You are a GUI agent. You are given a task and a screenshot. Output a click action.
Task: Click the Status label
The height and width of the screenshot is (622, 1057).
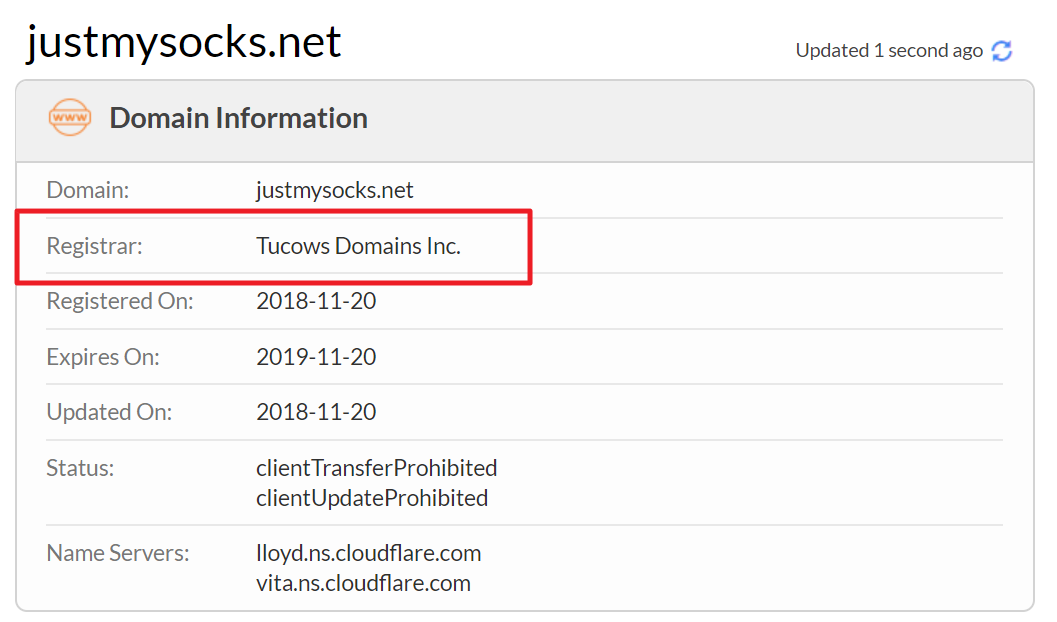(80, 468)
